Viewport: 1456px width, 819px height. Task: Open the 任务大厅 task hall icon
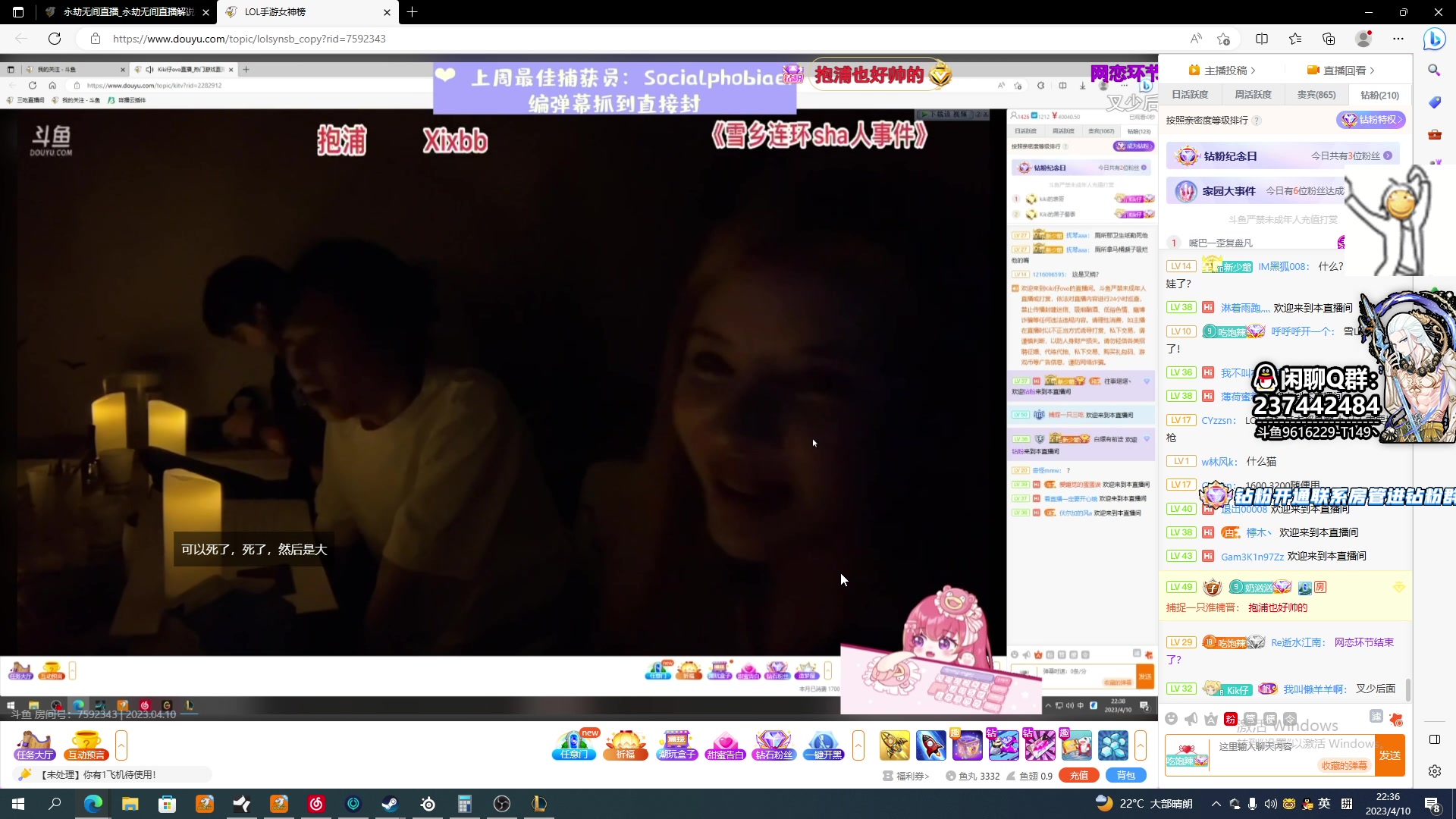pyautogui.click(x=34, y=745)
